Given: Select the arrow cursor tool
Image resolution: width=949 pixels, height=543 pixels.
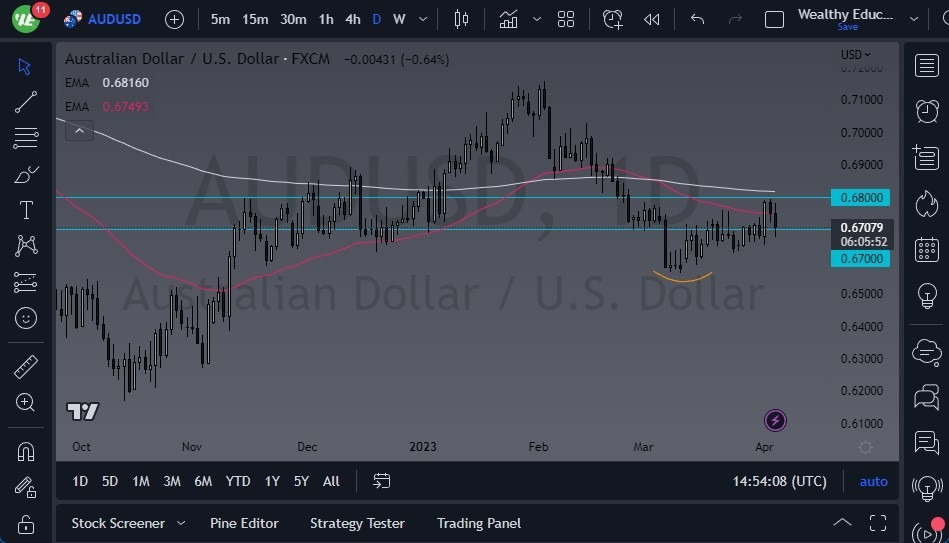Looking at the screenshot, I should click(25, 67).
